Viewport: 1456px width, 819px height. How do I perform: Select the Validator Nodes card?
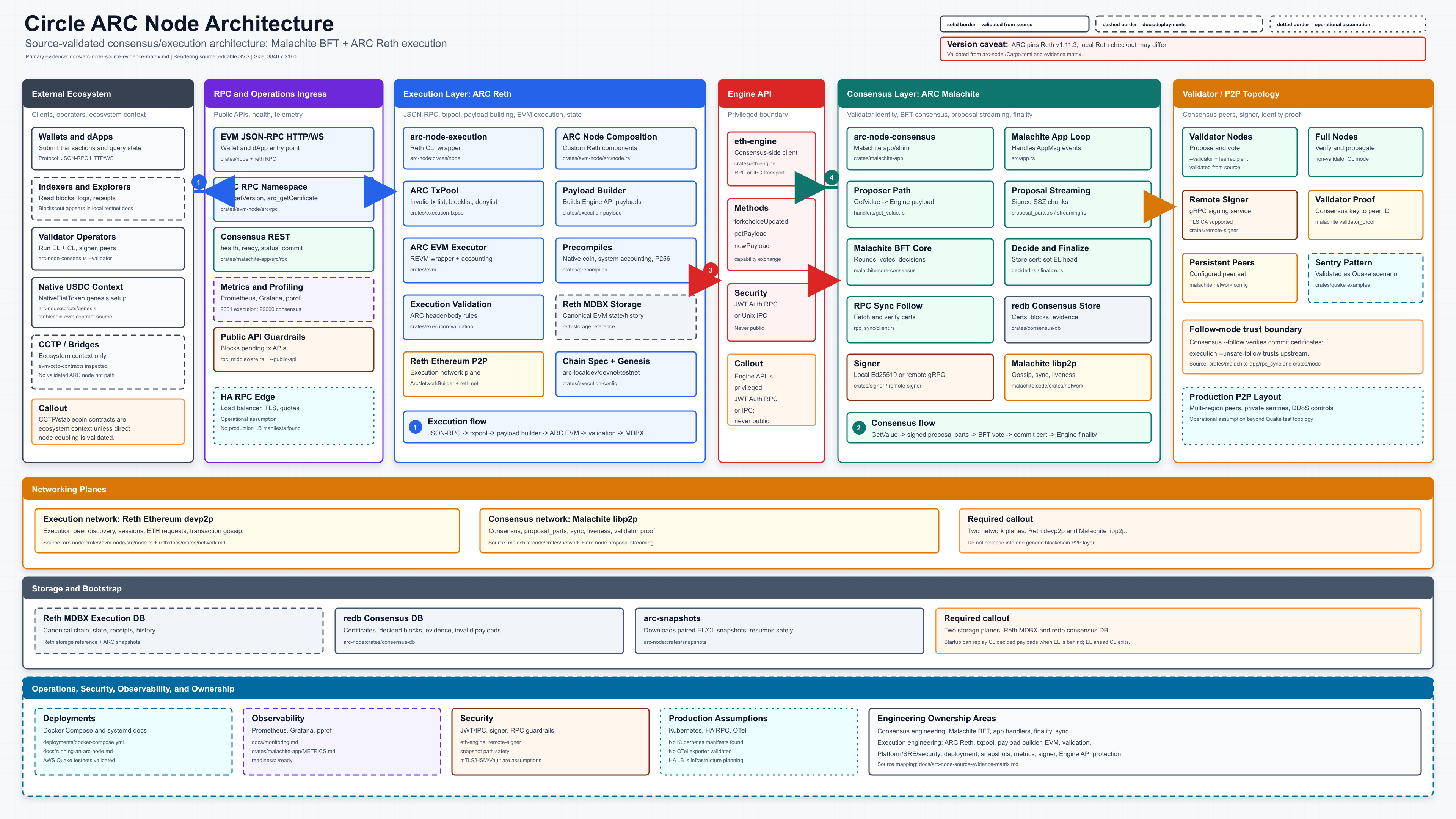1239,152
